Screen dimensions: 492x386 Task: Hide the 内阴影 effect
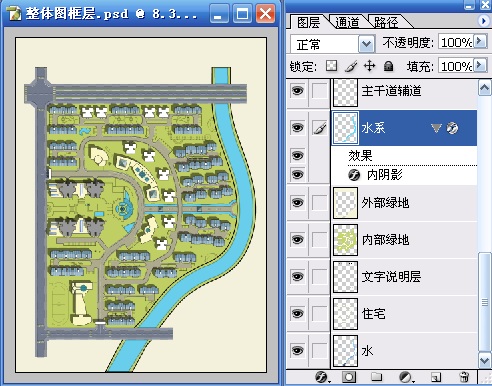(298, 174)
